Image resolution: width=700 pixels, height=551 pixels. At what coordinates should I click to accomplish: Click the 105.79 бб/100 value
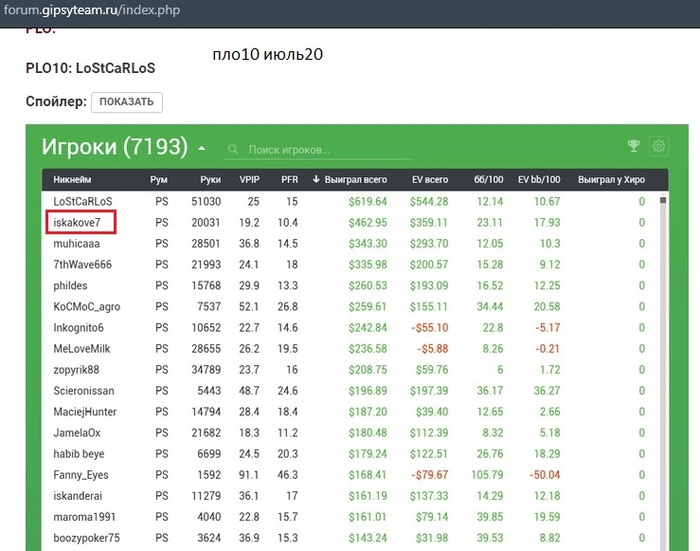[487, 475]
